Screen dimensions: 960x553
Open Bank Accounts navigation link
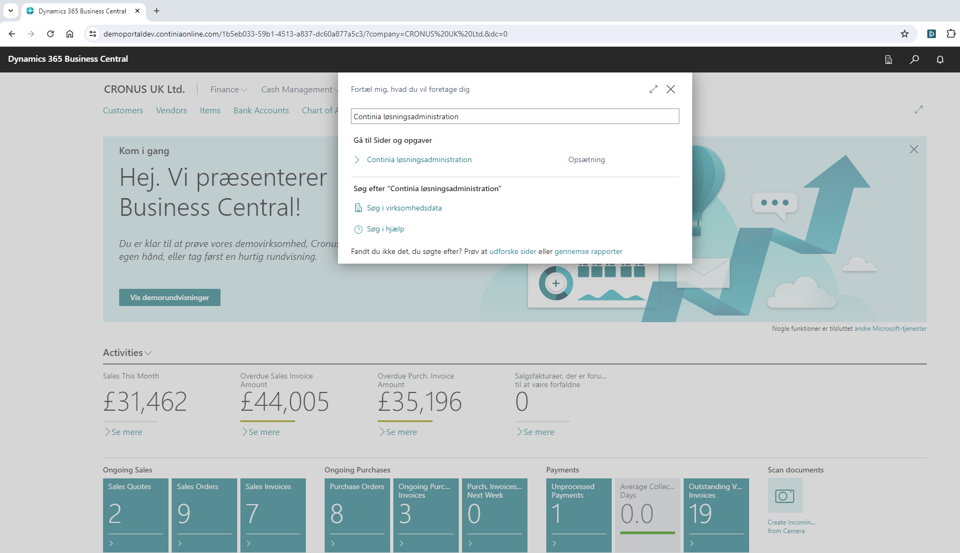click(x=261, y=110)
